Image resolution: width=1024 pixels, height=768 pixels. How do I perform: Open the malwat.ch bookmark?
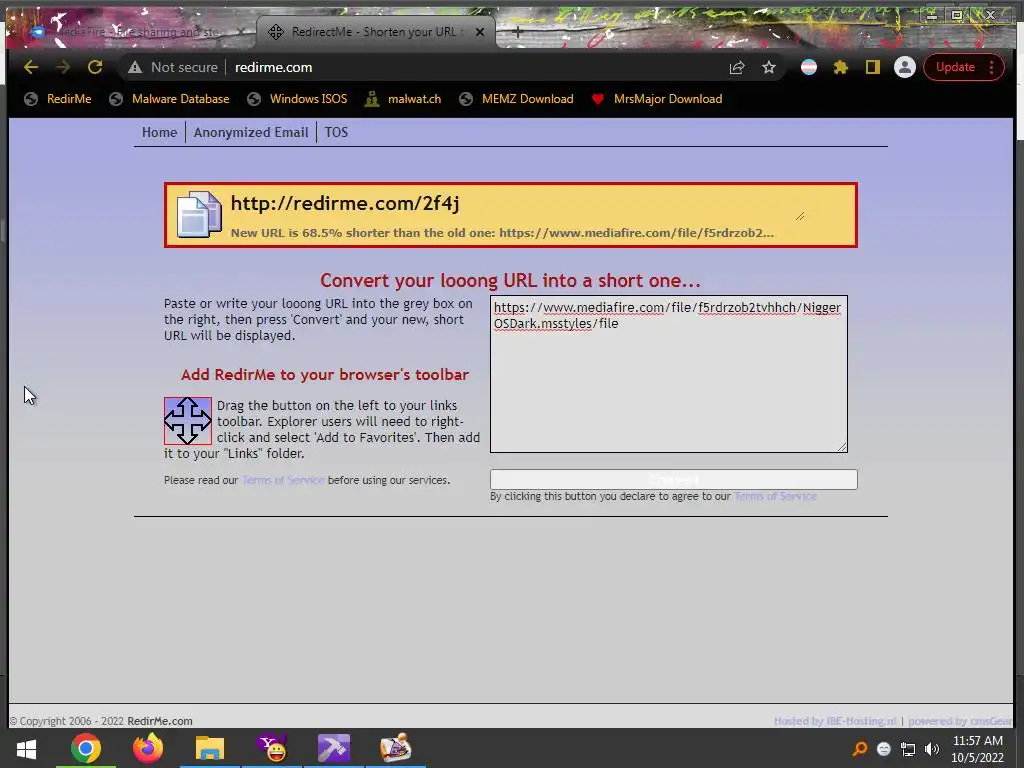pos(403,99)
